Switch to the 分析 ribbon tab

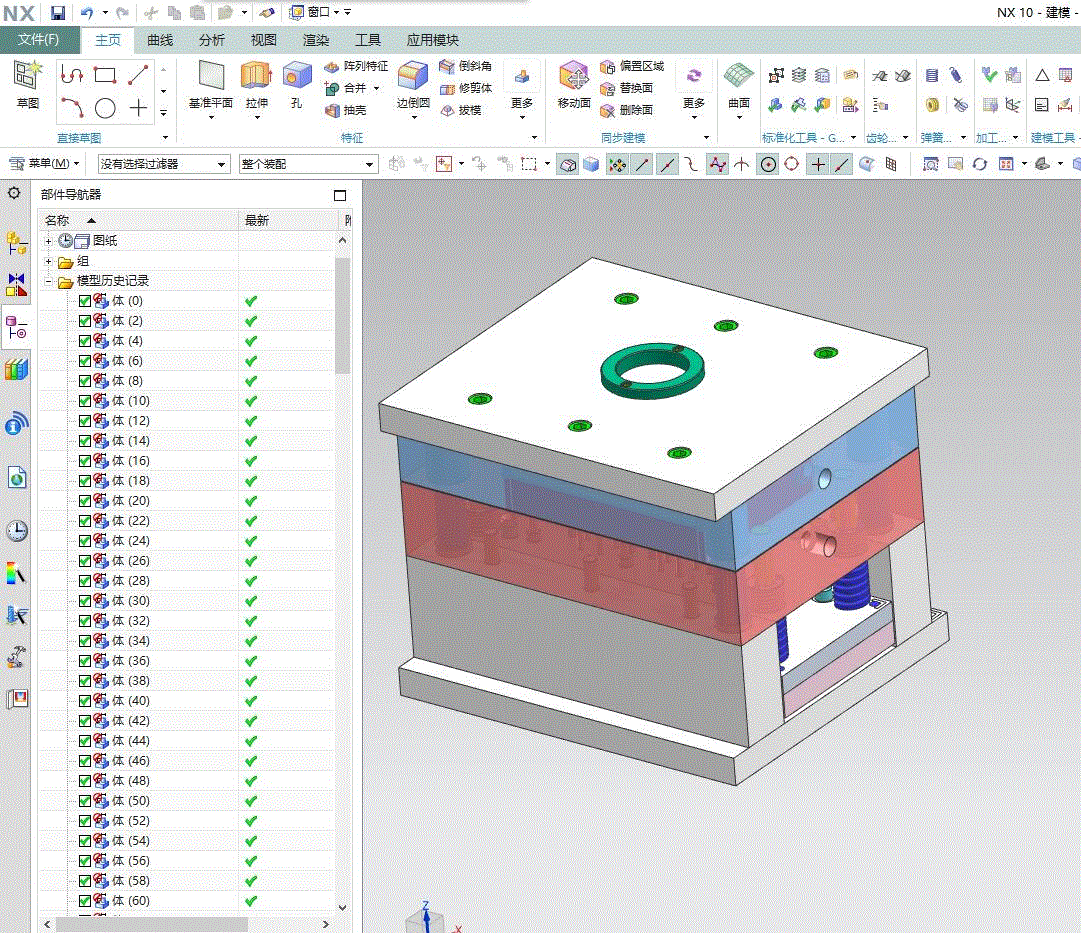[x=212, y=40]
